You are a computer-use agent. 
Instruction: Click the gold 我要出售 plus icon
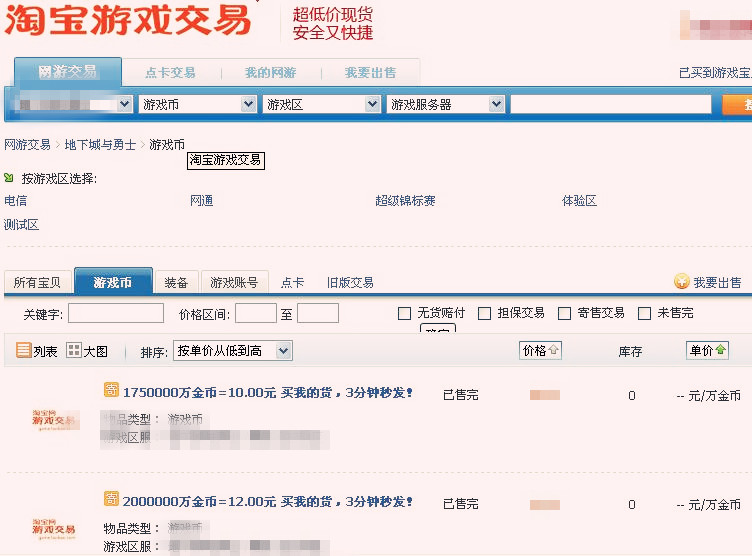(682, 282)
